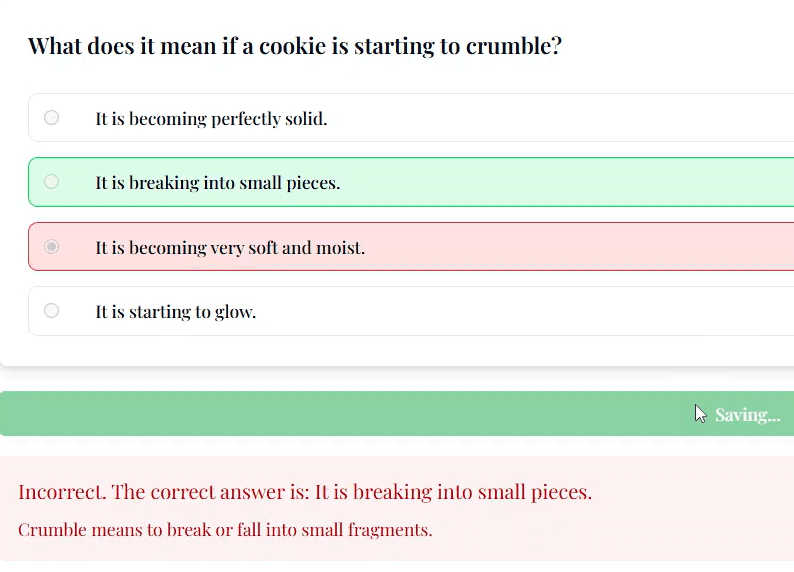Image resolution: width=794 pixels, height=572 pixels.
Task: Select the radio button for "becoming perfectly solid"
Action: pos(52,118)
